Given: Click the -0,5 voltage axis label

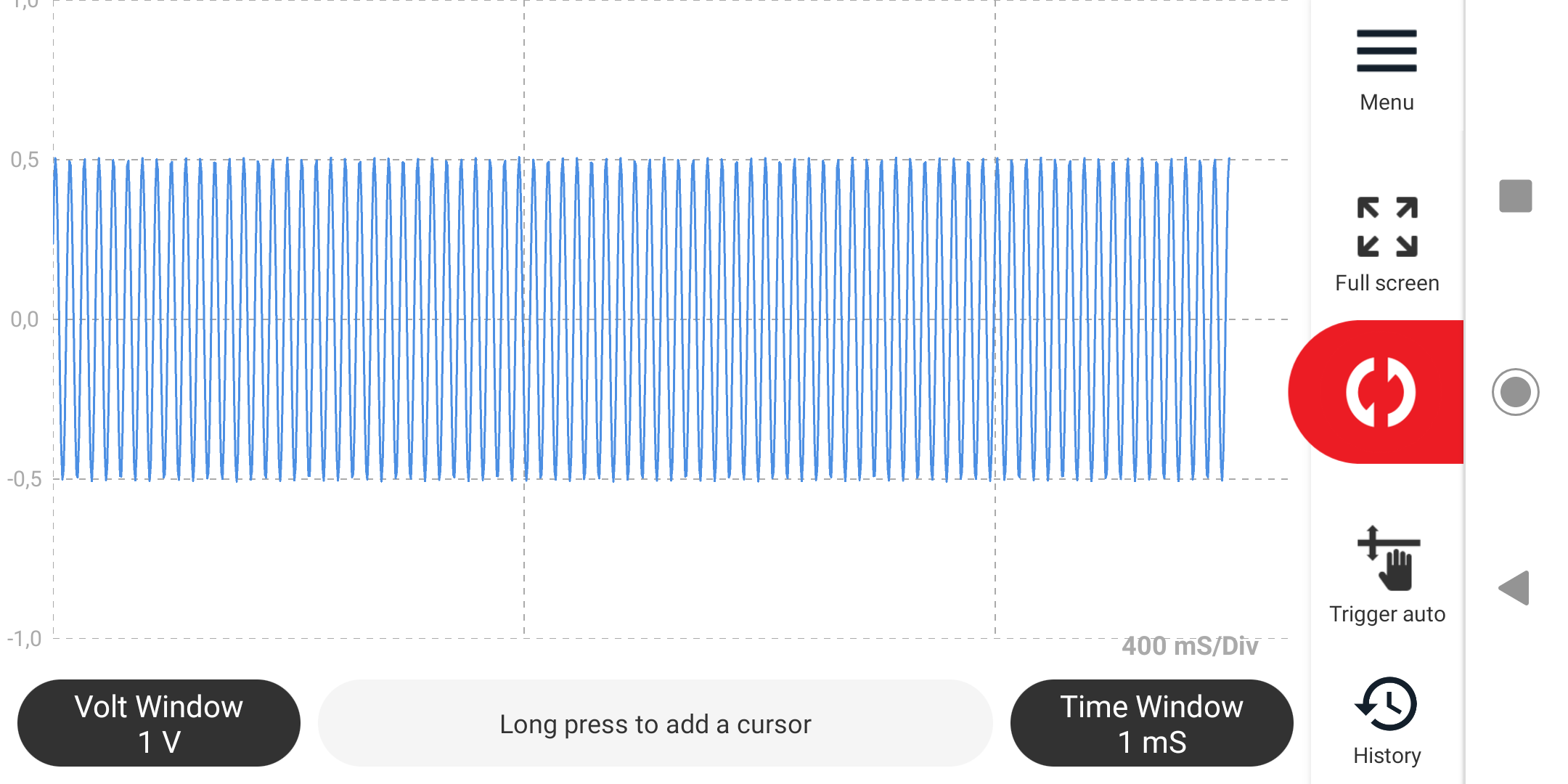Looking at the screenshot, I should click(x=25, y=479).
